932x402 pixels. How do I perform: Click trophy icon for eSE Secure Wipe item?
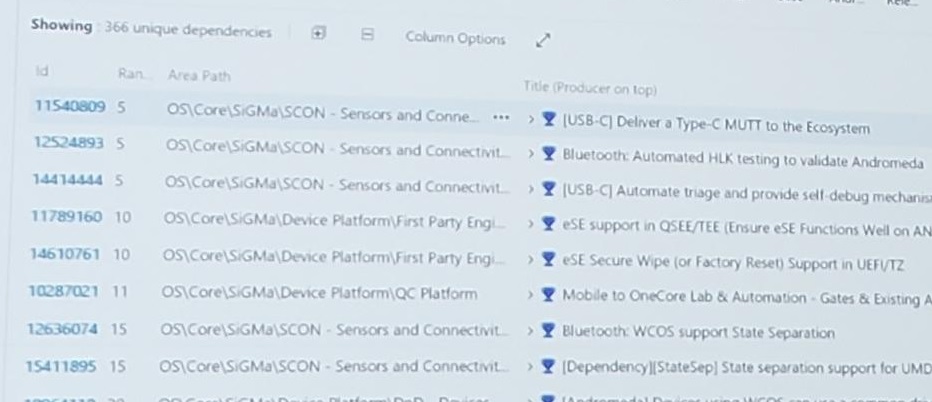549,259
